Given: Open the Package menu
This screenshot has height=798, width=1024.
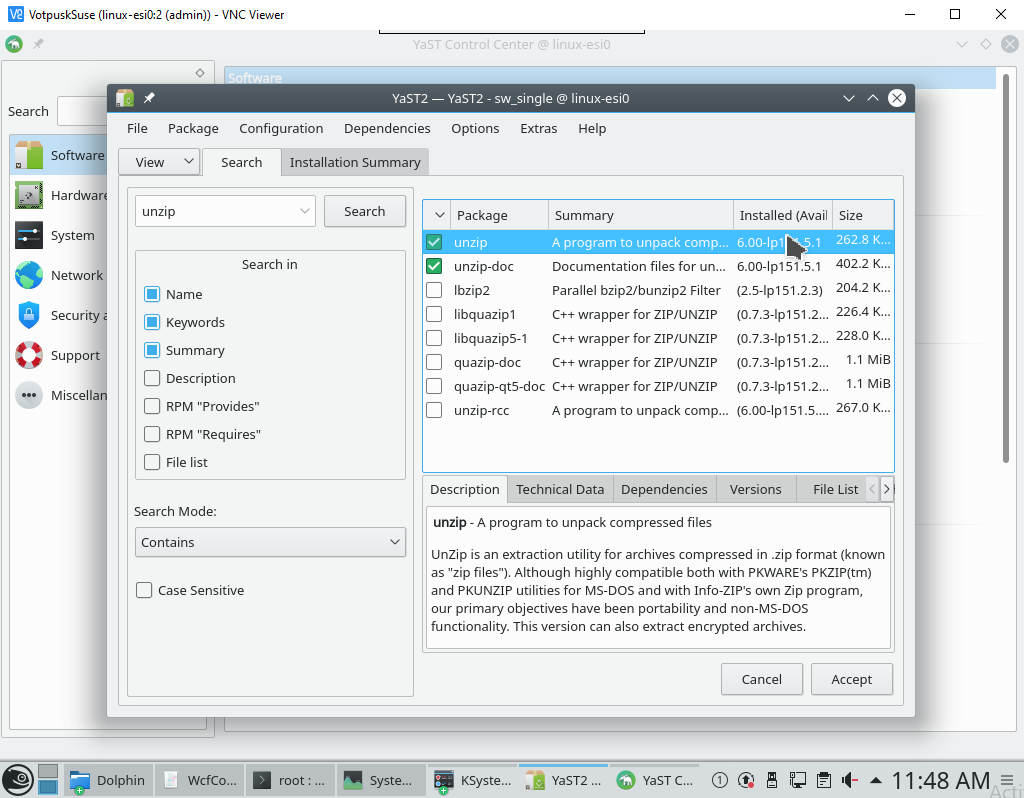Looking at the screenshot, I should pos(193,128).
